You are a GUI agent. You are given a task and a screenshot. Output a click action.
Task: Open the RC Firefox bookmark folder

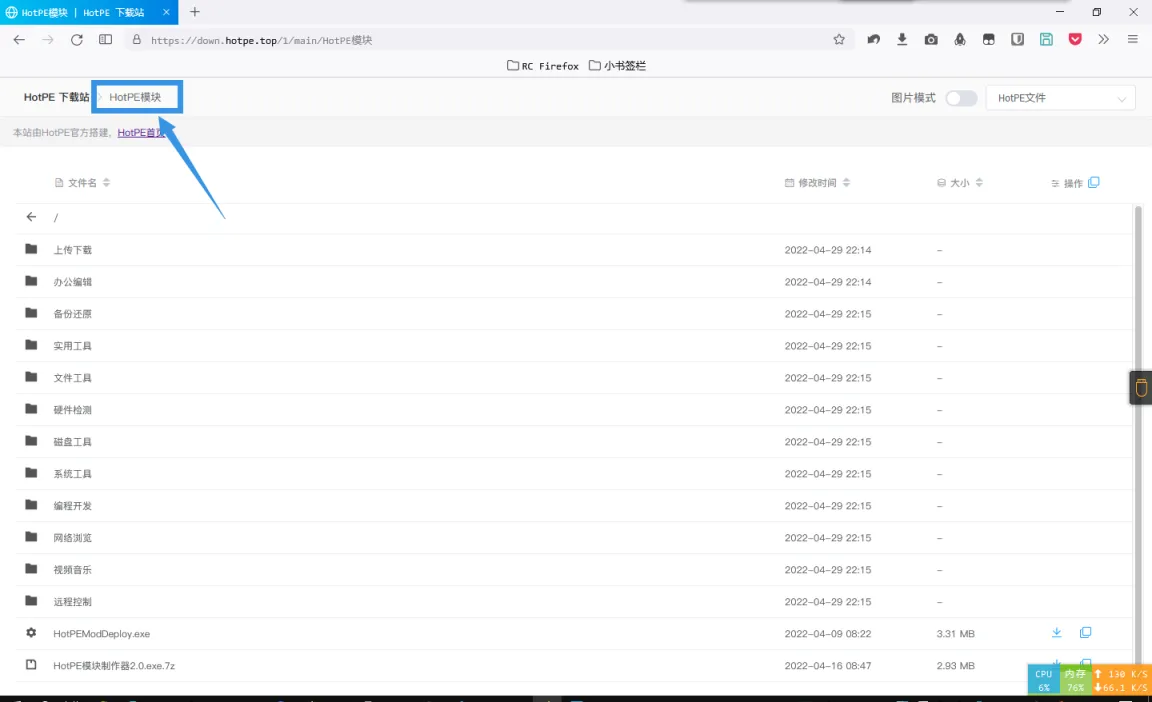click(x=543, y=66)
